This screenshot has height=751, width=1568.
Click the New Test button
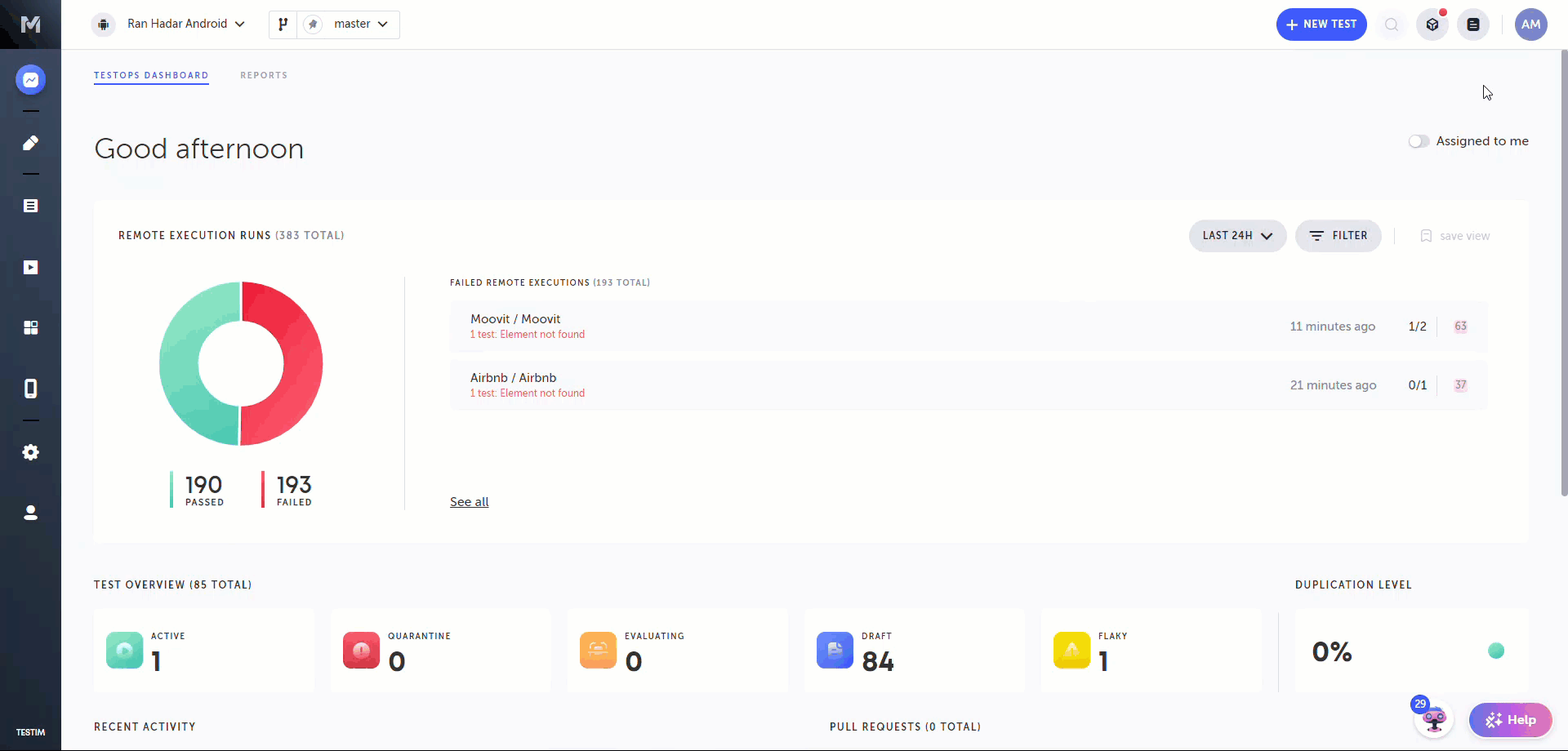click(x=1321, y=24)
